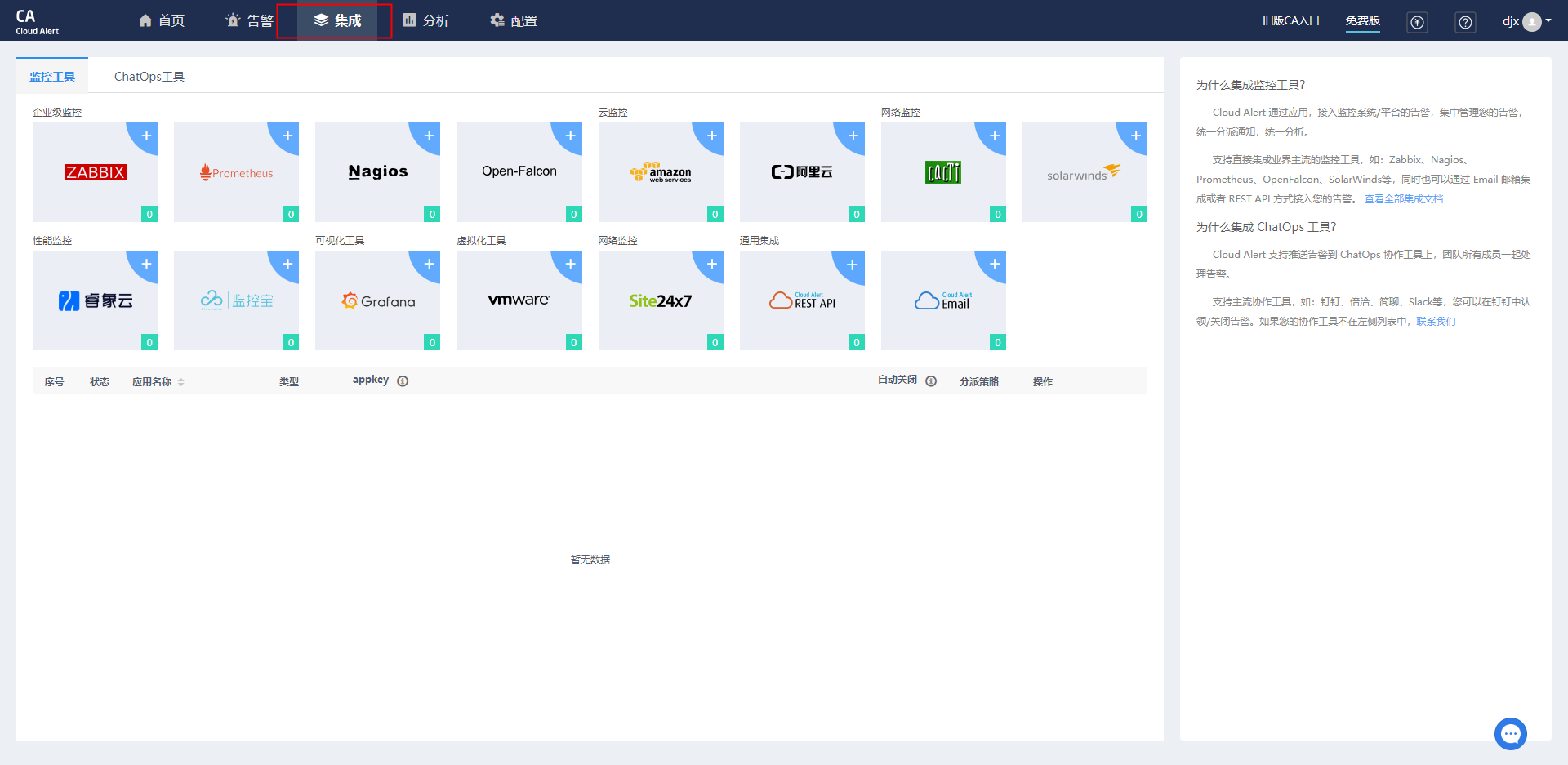The image size is (1568, 765).
Task: Add a solarwinds integration with plus icon
Action: point(1136,136)
